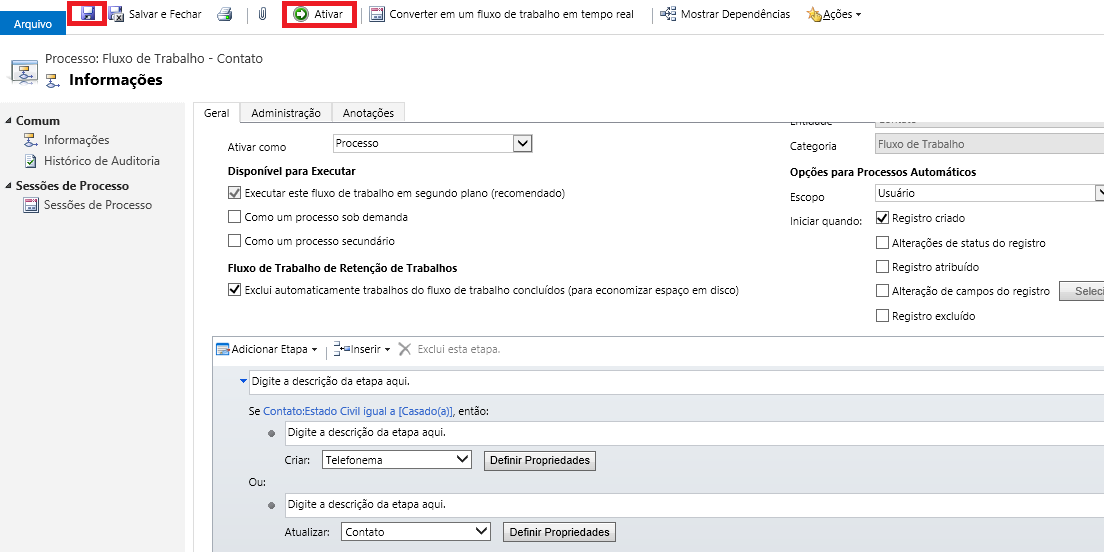The image size is (1104, 552).
Task: Open the Contato:Estado Civil condition link
Action: tap(358, 411)
